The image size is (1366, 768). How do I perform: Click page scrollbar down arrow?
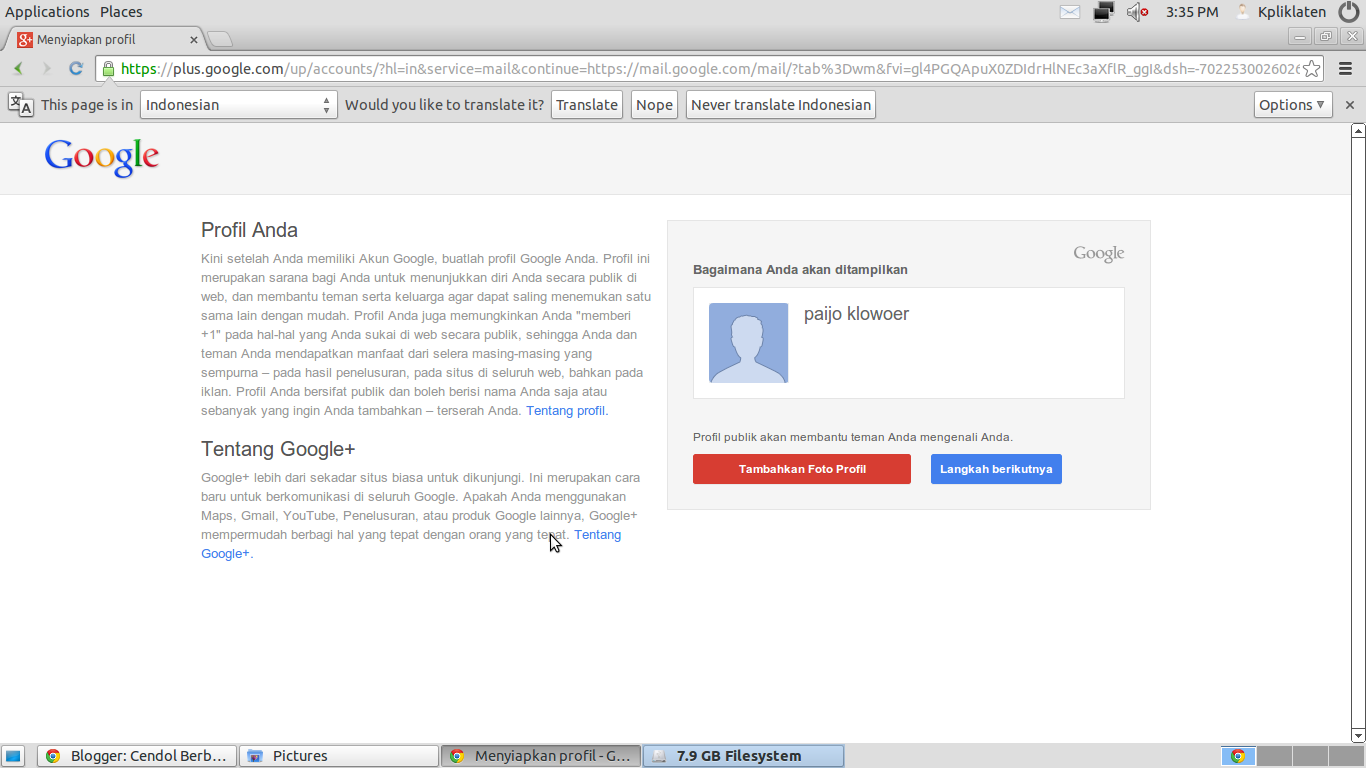(x=1358, y=735)
